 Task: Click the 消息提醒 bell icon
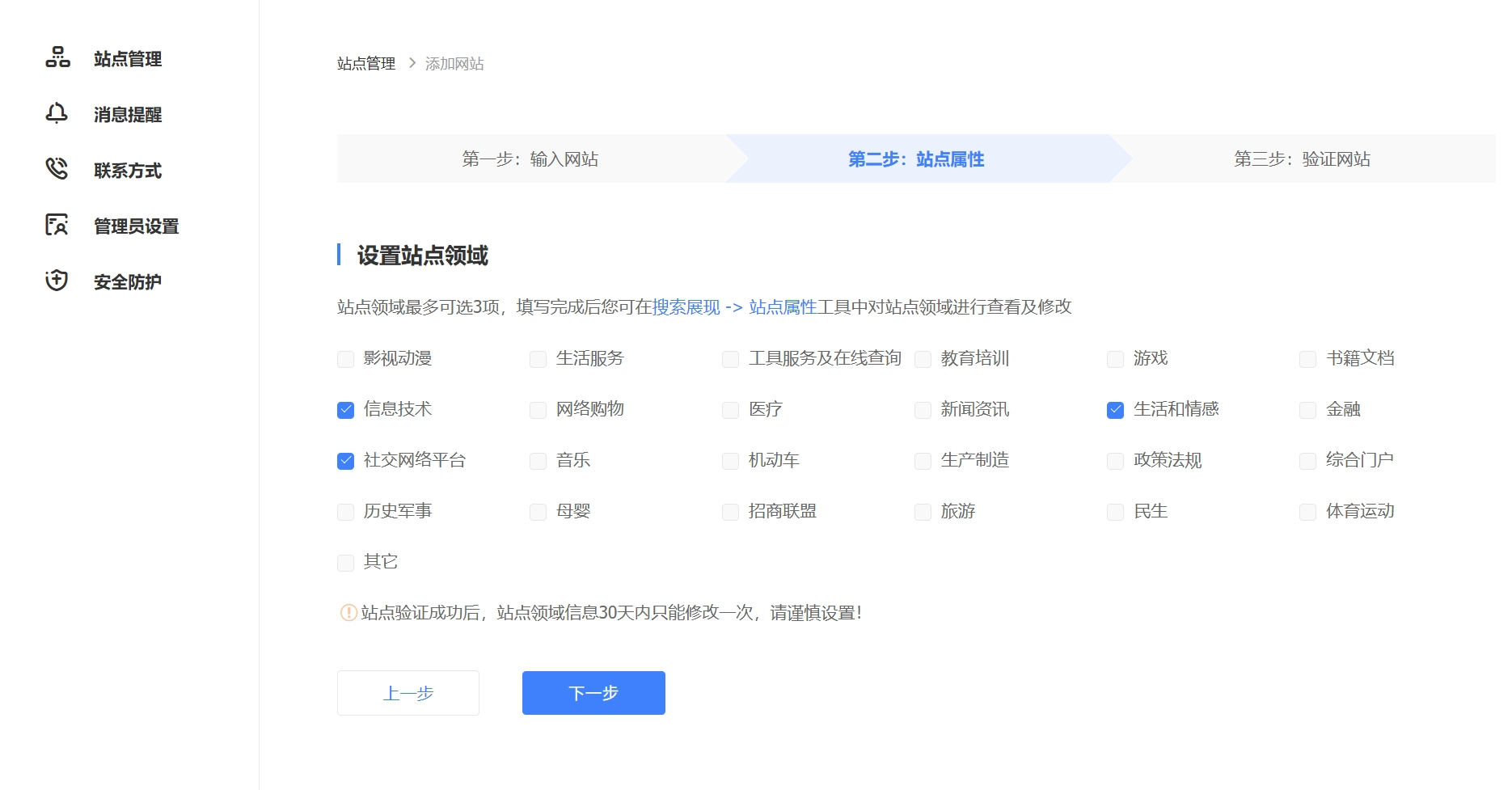[x=57, y=113]
